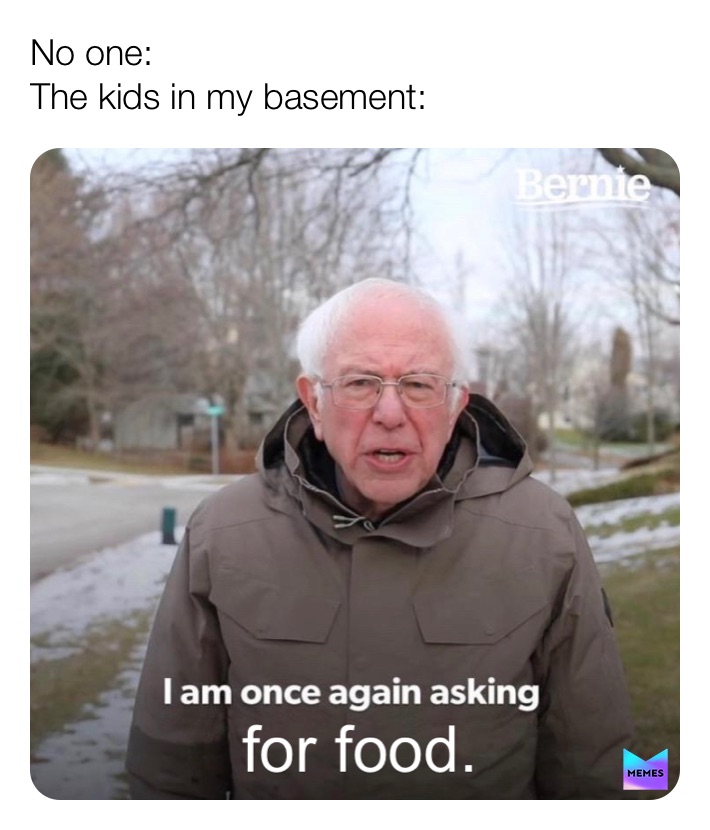Viewport: 710px width, 830px height.
Task: Click the Bernie watermark logo
Action: pyautogui.click(x=583, y=186)
